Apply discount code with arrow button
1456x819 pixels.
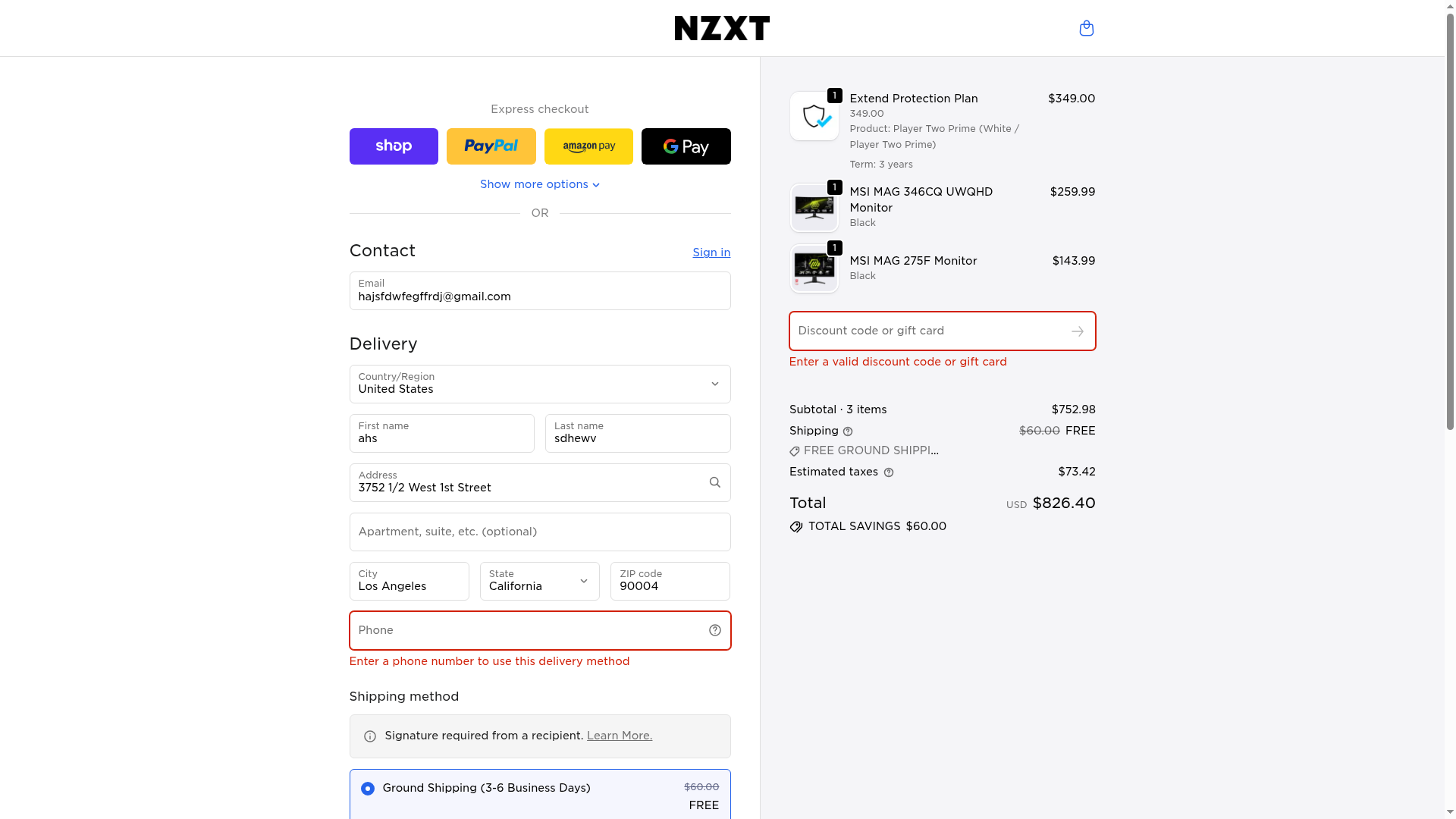tap(1077, 331)
